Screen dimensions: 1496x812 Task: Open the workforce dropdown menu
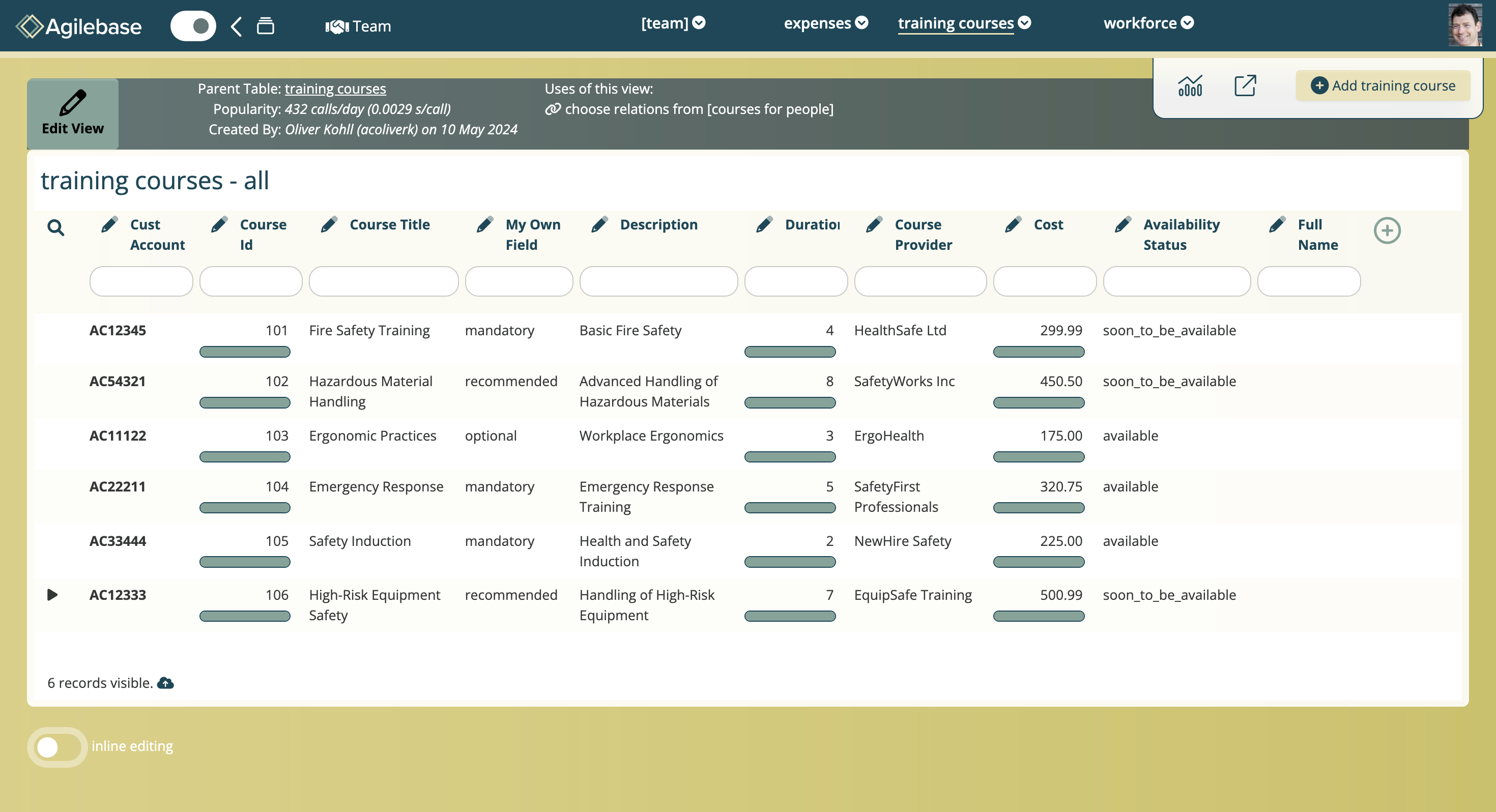click(x=1148, y=23)
